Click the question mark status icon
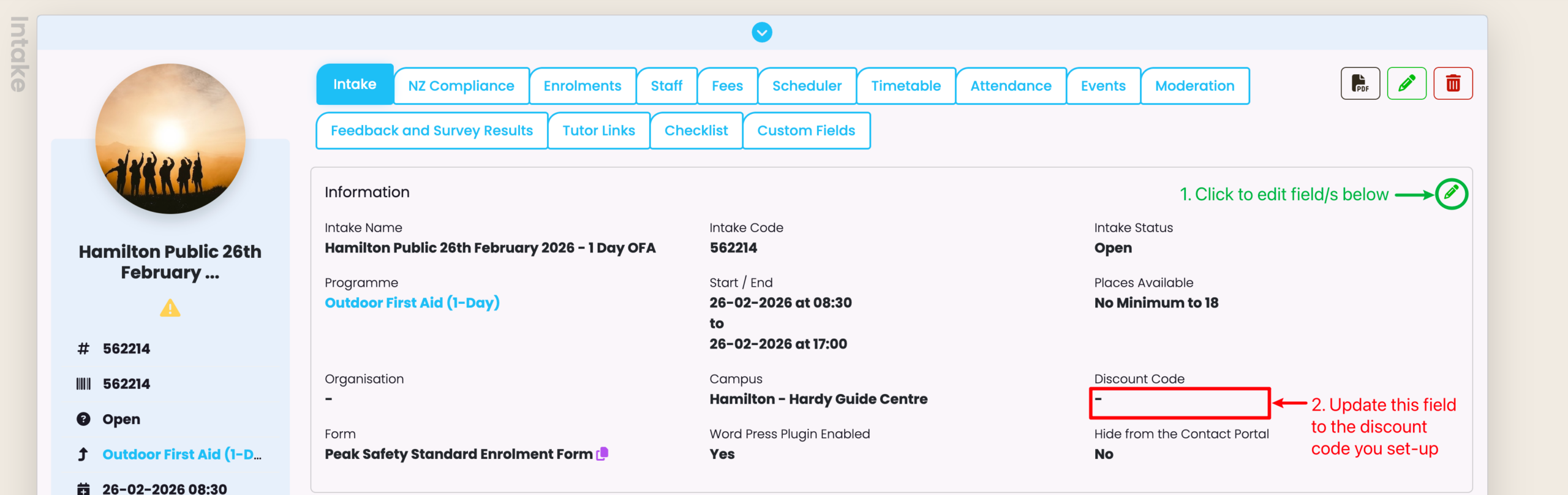This screenshot has width=1568, height=495. [83, 419]
